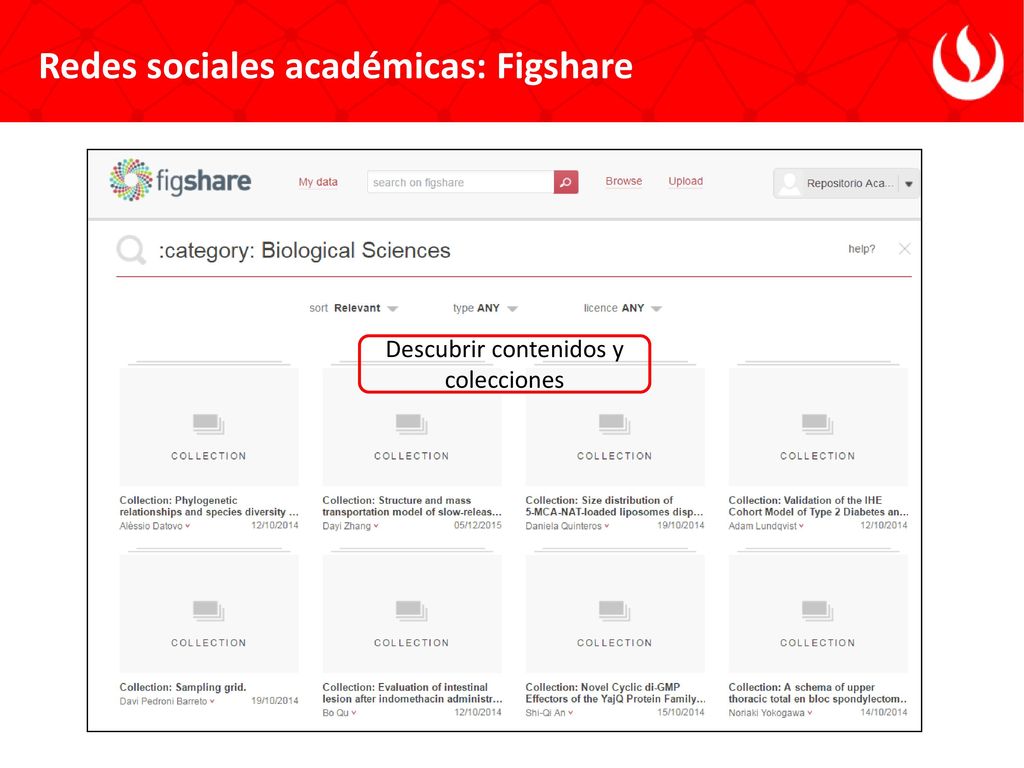This screenshot has height=768, width=1024.
Task: Open the My data menu
Action: point(318,182)
